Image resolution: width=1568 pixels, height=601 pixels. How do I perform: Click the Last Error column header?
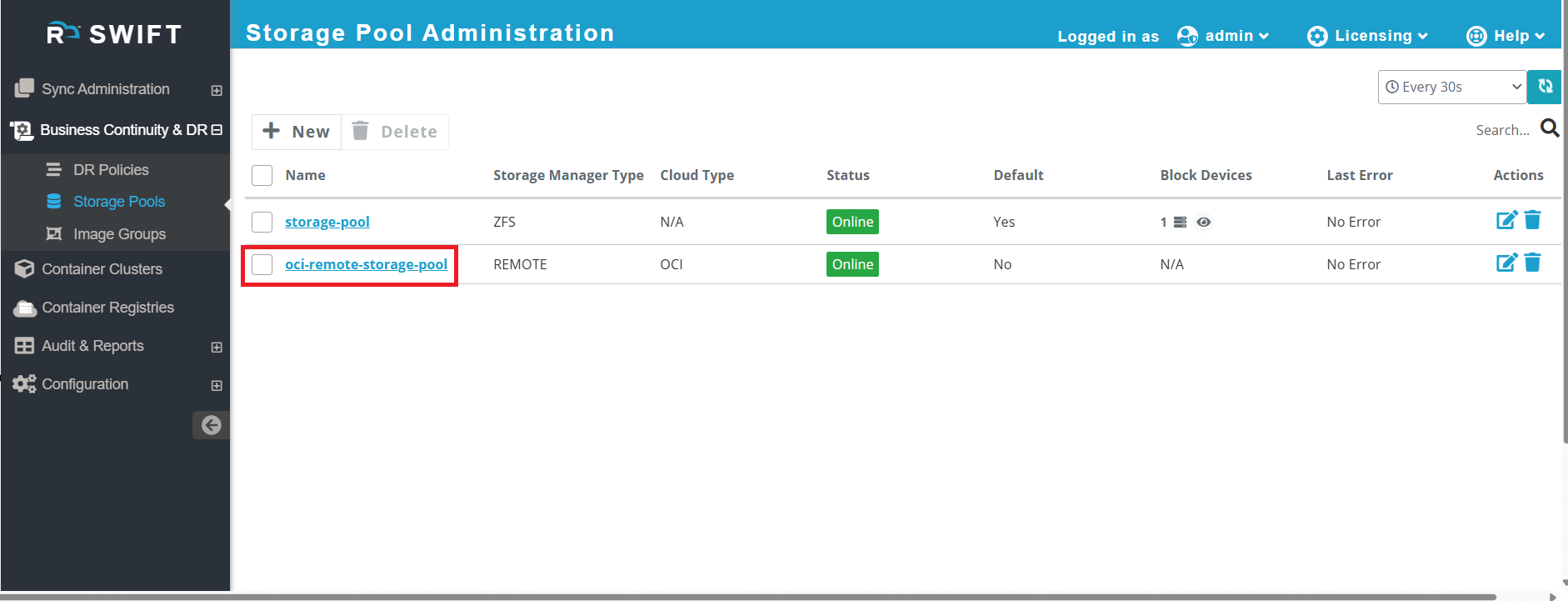[1359, 175]
